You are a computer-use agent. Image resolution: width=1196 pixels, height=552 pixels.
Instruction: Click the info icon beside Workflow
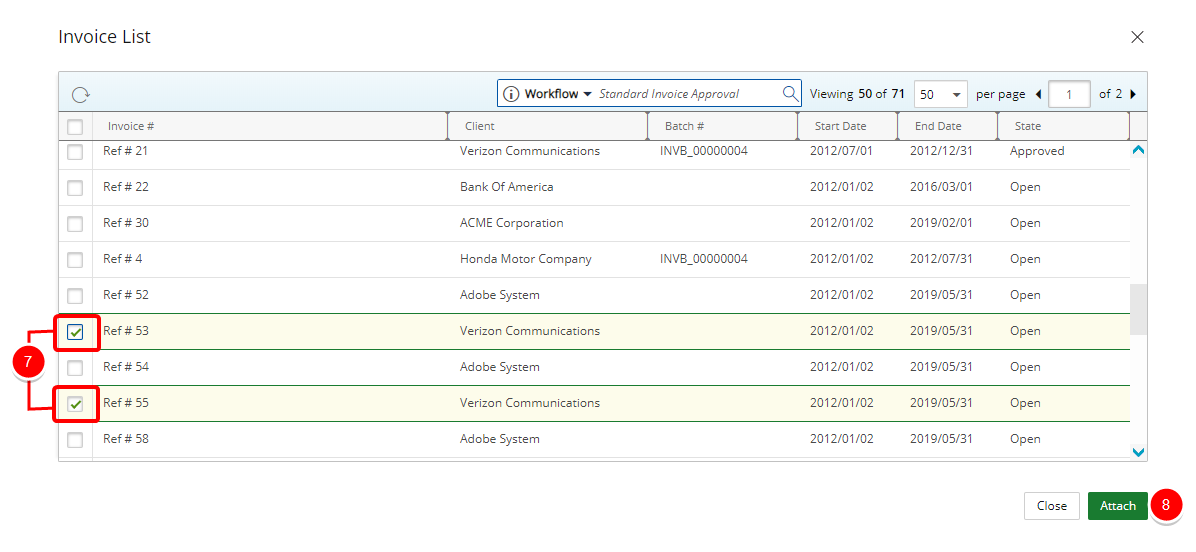coord(511,94)
